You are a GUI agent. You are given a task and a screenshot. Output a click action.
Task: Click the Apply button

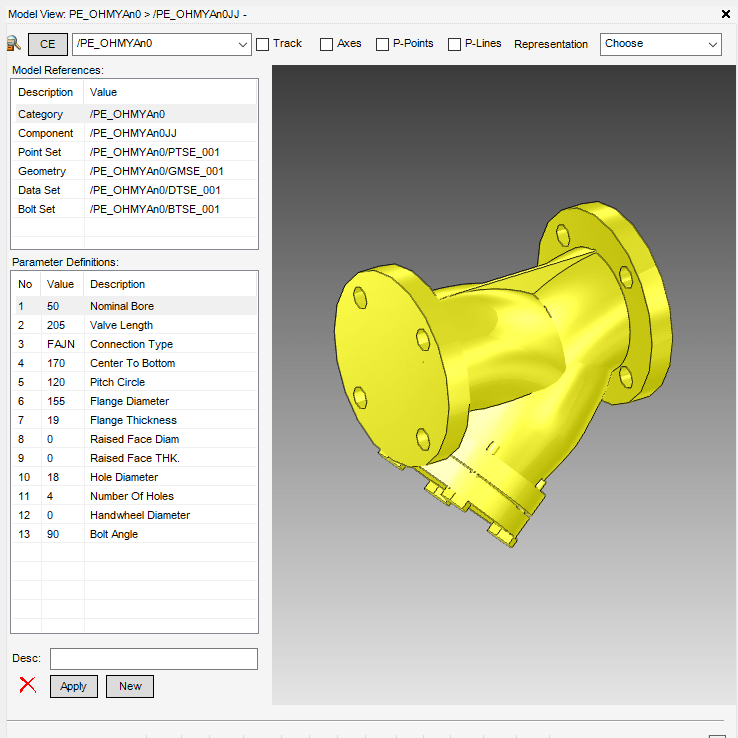click(74, 686)
